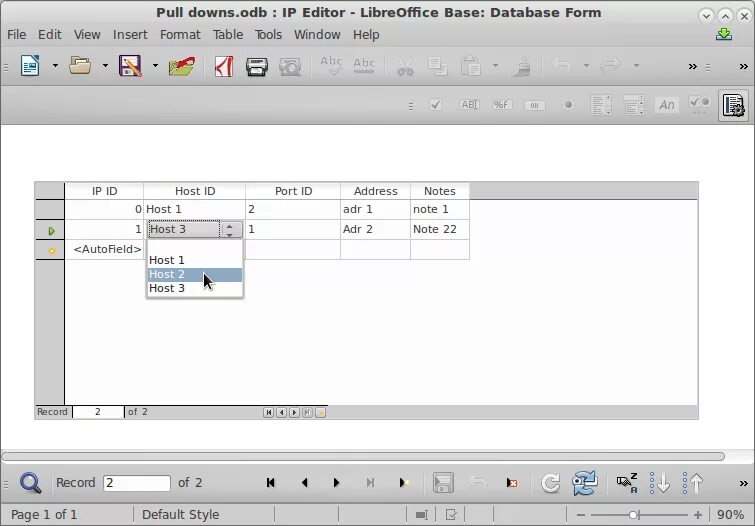Click the update download icon in menubar

point(724,34)
